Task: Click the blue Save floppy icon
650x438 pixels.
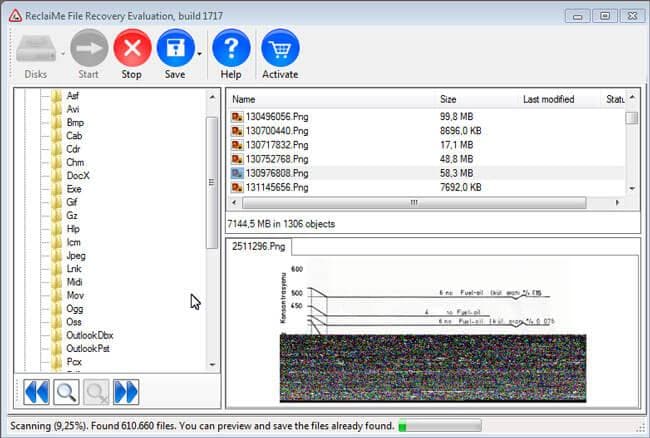Action: [176, 48]
